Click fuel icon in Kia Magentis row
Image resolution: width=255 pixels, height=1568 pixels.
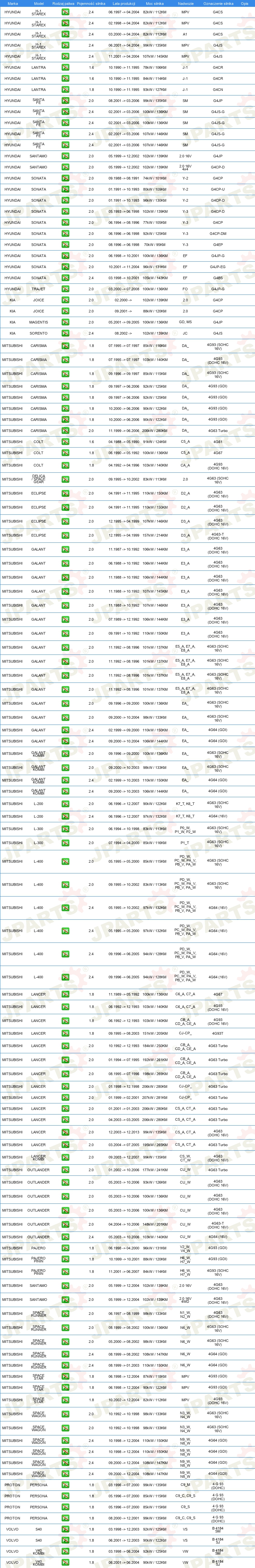click(x=65, y=323)
